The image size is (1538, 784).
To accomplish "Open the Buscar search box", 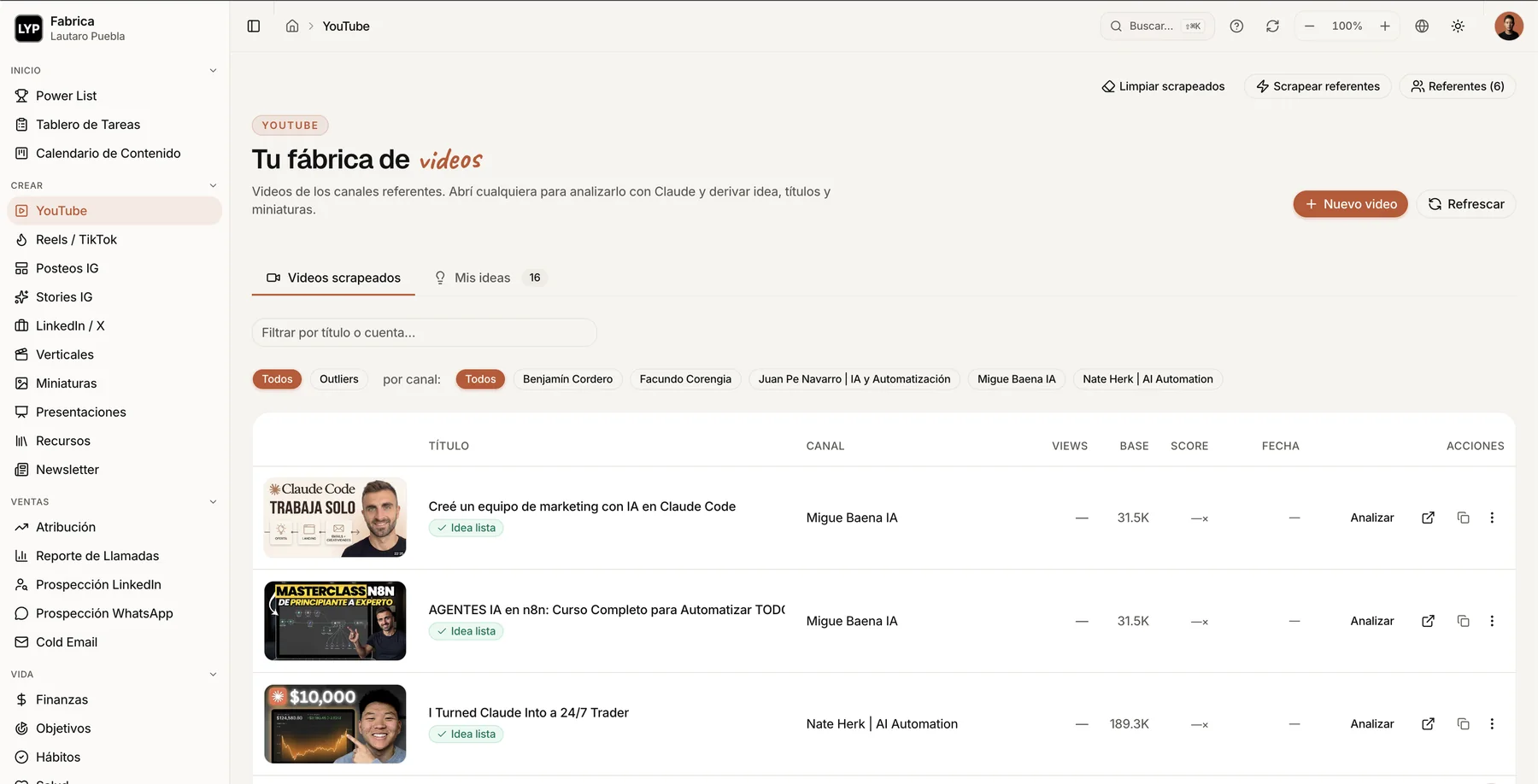I will coord(1157,26).
